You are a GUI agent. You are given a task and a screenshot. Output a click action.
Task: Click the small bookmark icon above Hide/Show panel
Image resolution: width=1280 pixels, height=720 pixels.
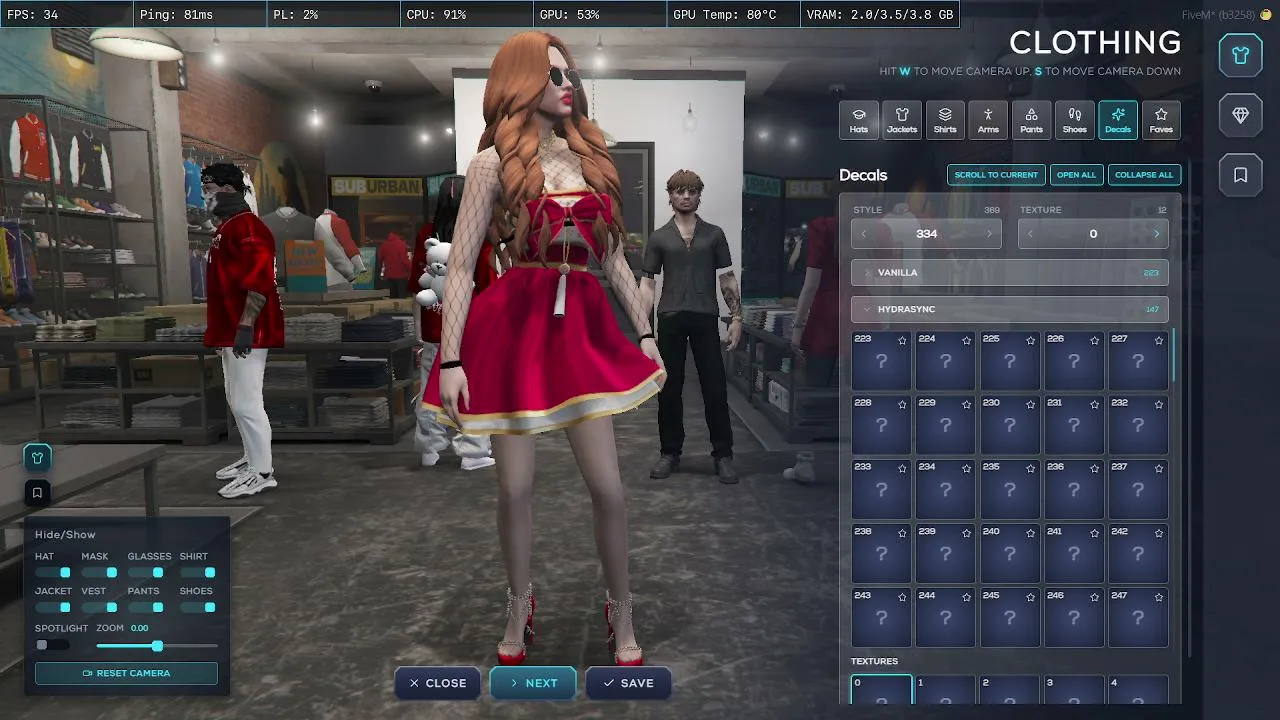(37, 492)
